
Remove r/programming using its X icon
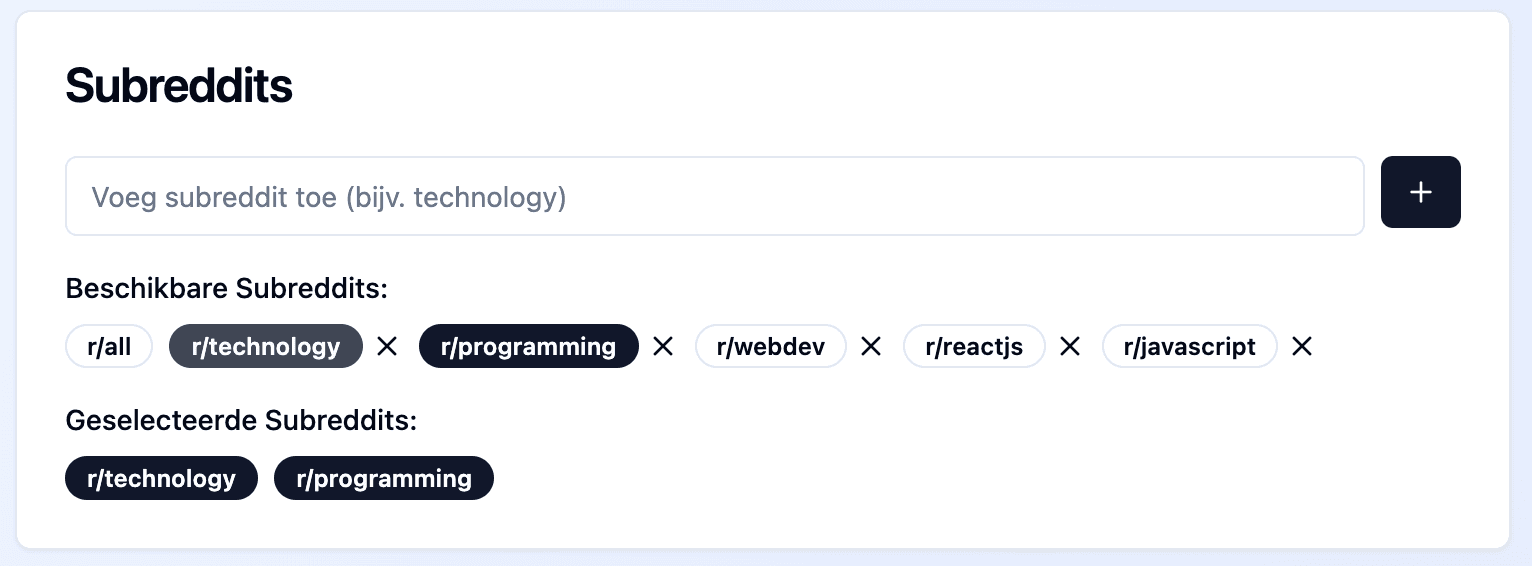[663, 347]
